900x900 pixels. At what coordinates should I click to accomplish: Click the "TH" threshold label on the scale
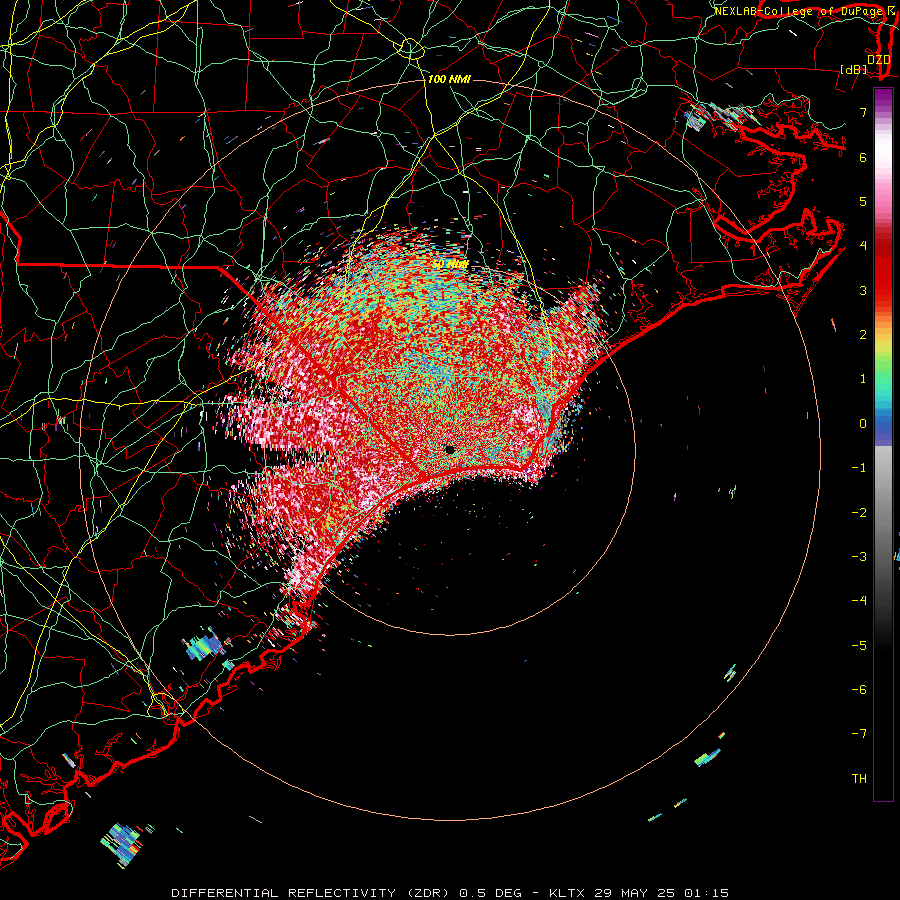[859, 779]
